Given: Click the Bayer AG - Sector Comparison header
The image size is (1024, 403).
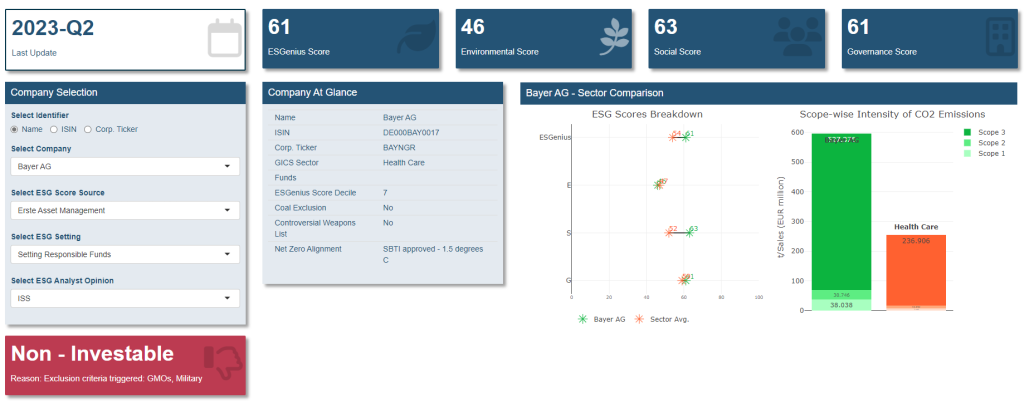Looking at the screenshot, I should (x=768, y=93).
